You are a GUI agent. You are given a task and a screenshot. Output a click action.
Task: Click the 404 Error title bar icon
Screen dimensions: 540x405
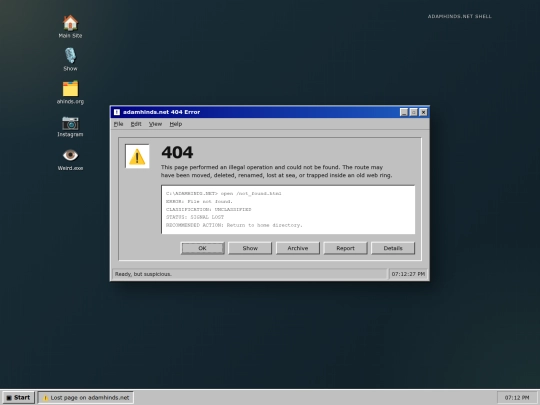pyautogui.click(x=117, y=112)
